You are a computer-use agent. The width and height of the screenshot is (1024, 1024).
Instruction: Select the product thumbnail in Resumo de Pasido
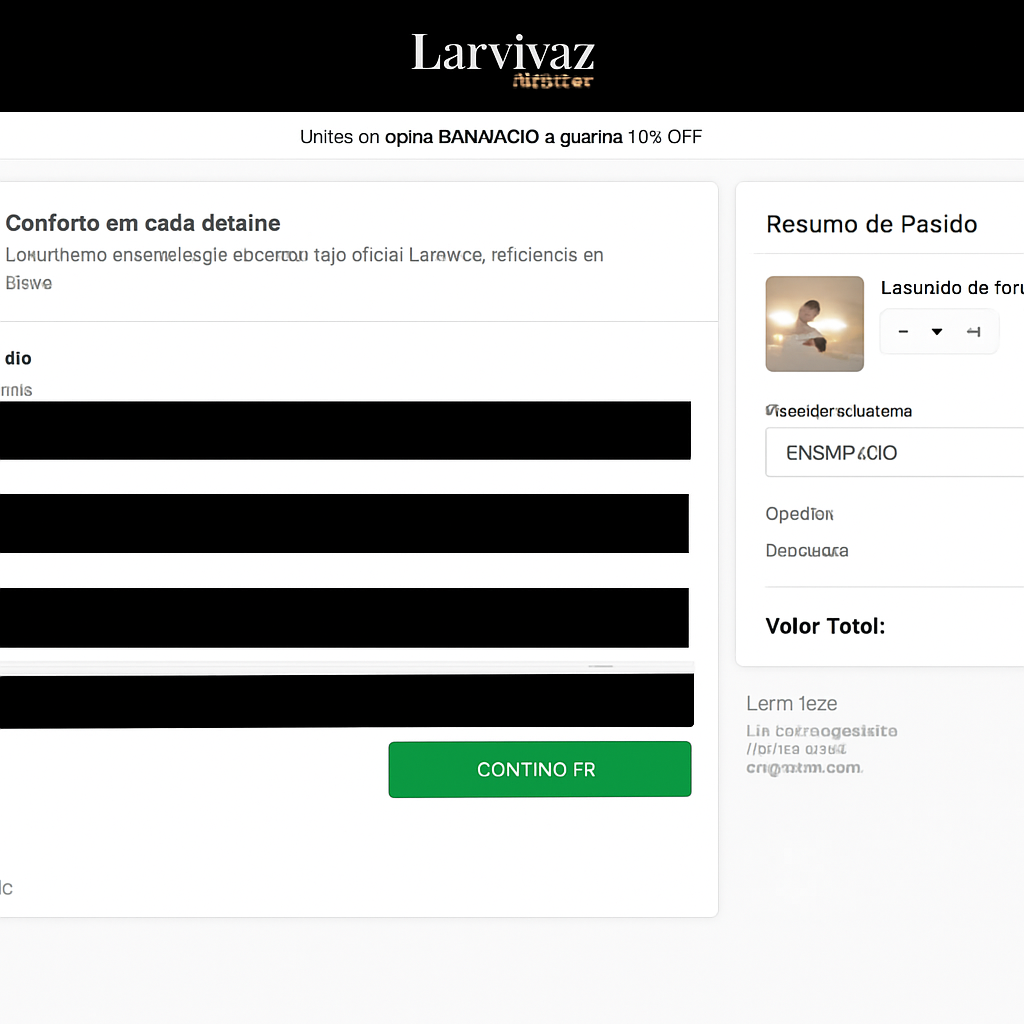tap(814, 323)
